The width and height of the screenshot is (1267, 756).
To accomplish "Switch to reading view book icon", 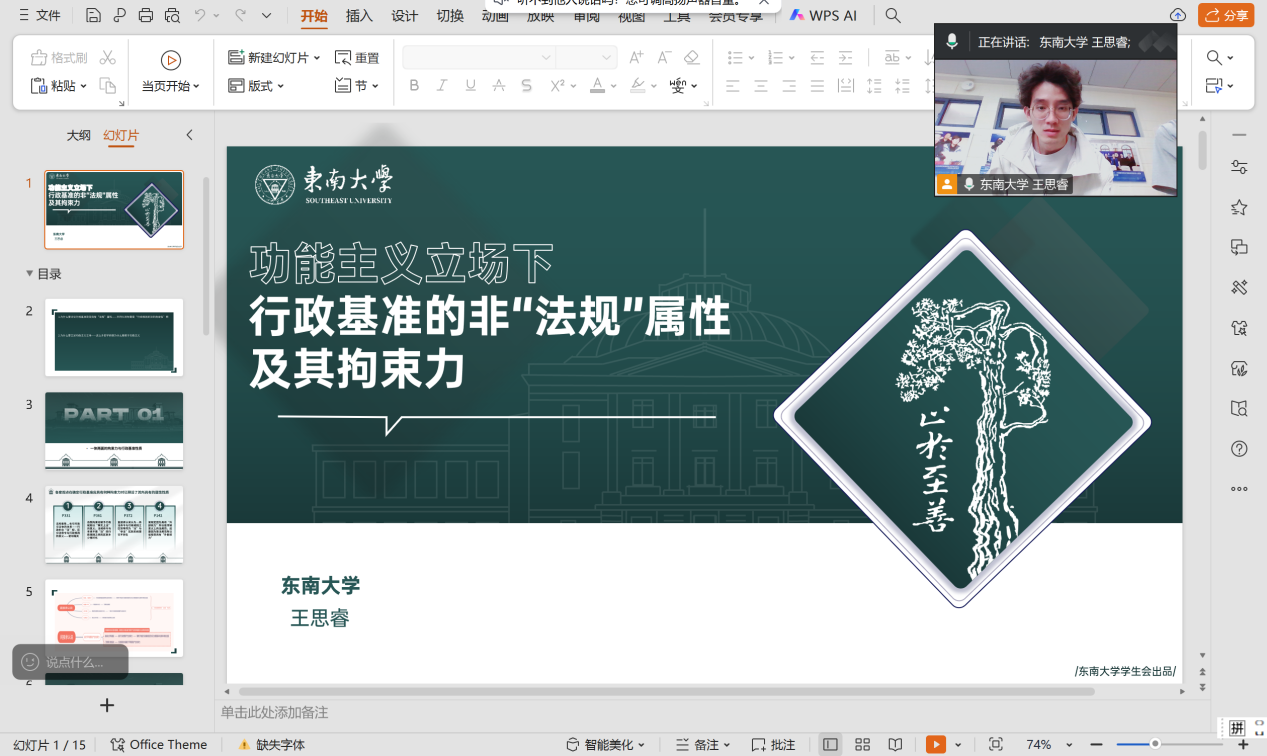I will pyautogui.click(x=895, y=744).
